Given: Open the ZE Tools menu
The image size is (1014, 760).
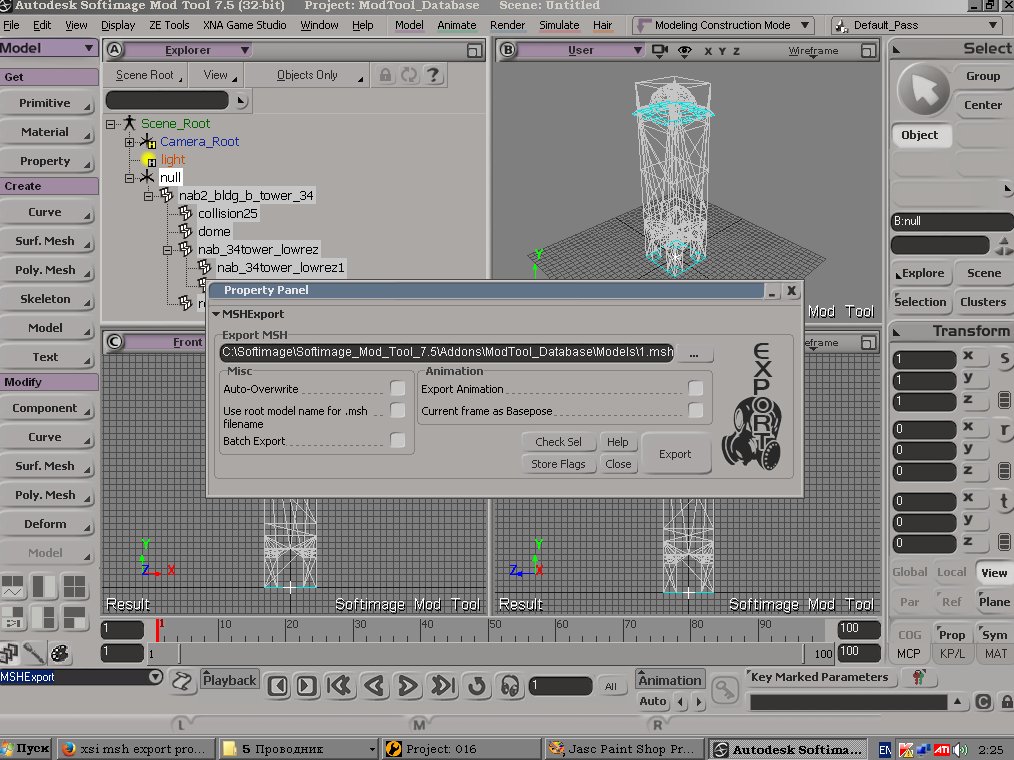Looking at the screenshot, I should coord(169,25).
